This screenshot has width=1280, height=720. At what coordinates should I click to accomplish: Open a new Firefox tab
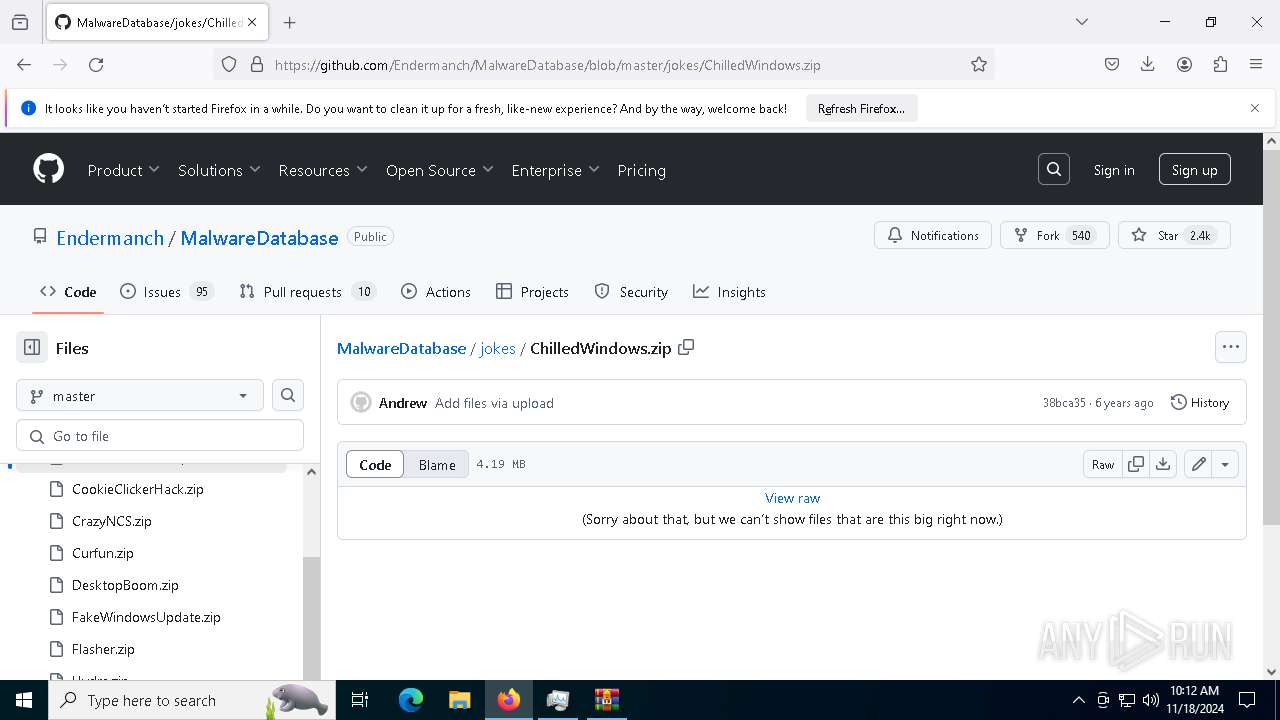[289, 22]
